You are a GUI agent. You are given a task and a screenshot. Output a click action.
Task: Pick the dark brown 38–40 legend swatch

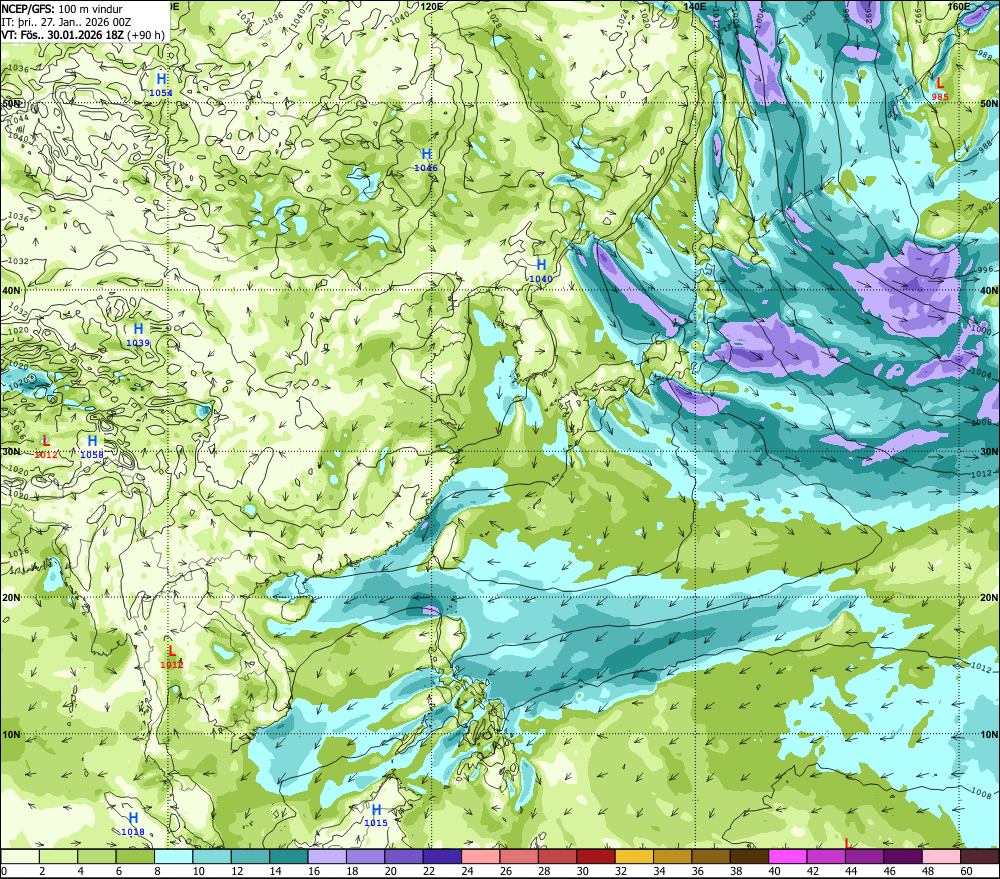coord(749,856)
